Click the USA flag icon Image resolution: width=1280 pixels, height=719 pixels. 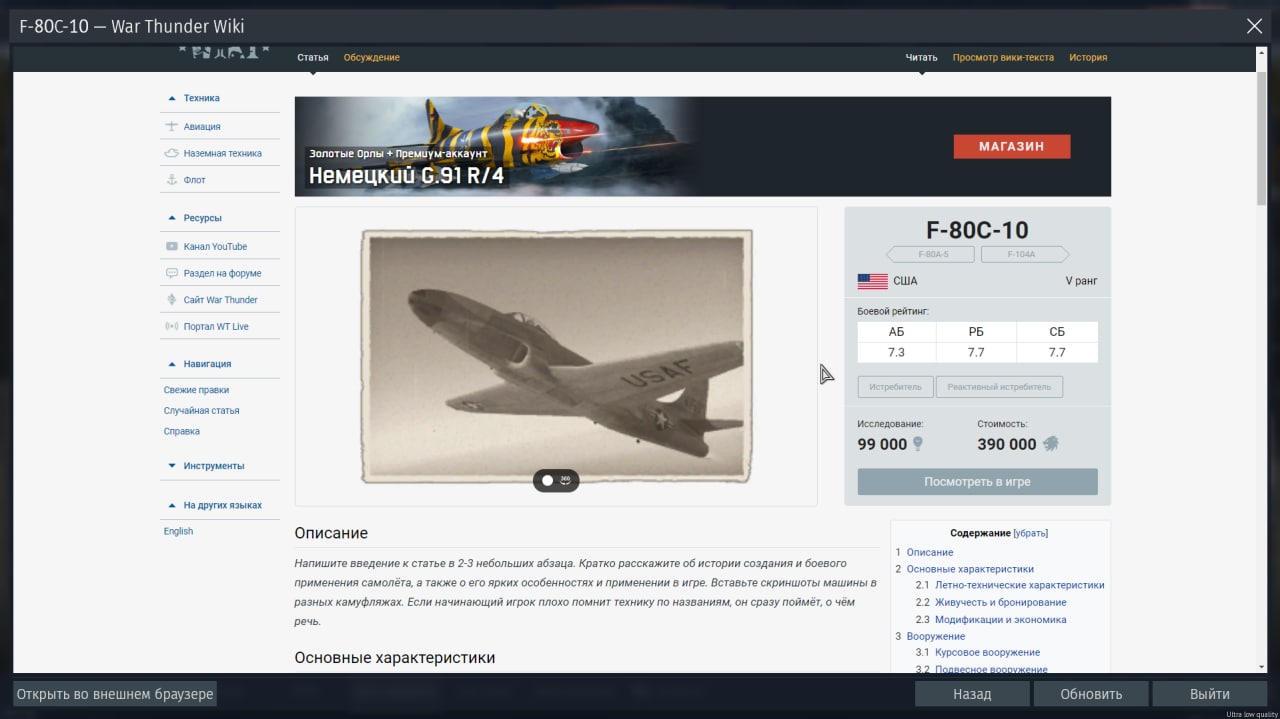tap(872, 281)
